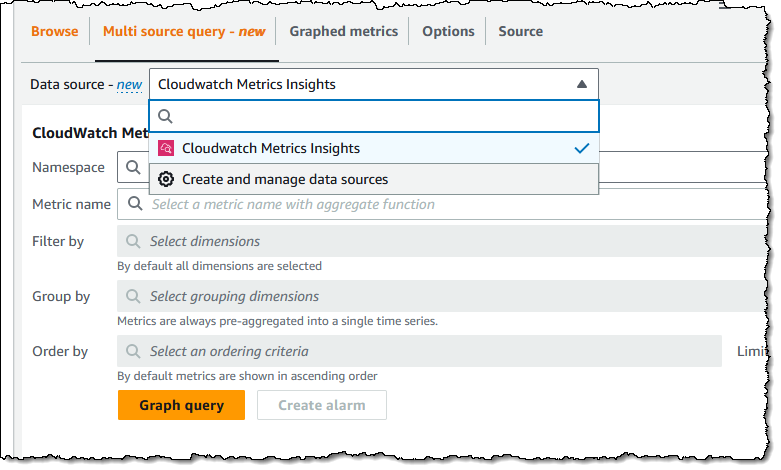The height and width of the screenshot is (470, 781).
Task: Click the Group by search icon
Action: (x=133, y=296)
